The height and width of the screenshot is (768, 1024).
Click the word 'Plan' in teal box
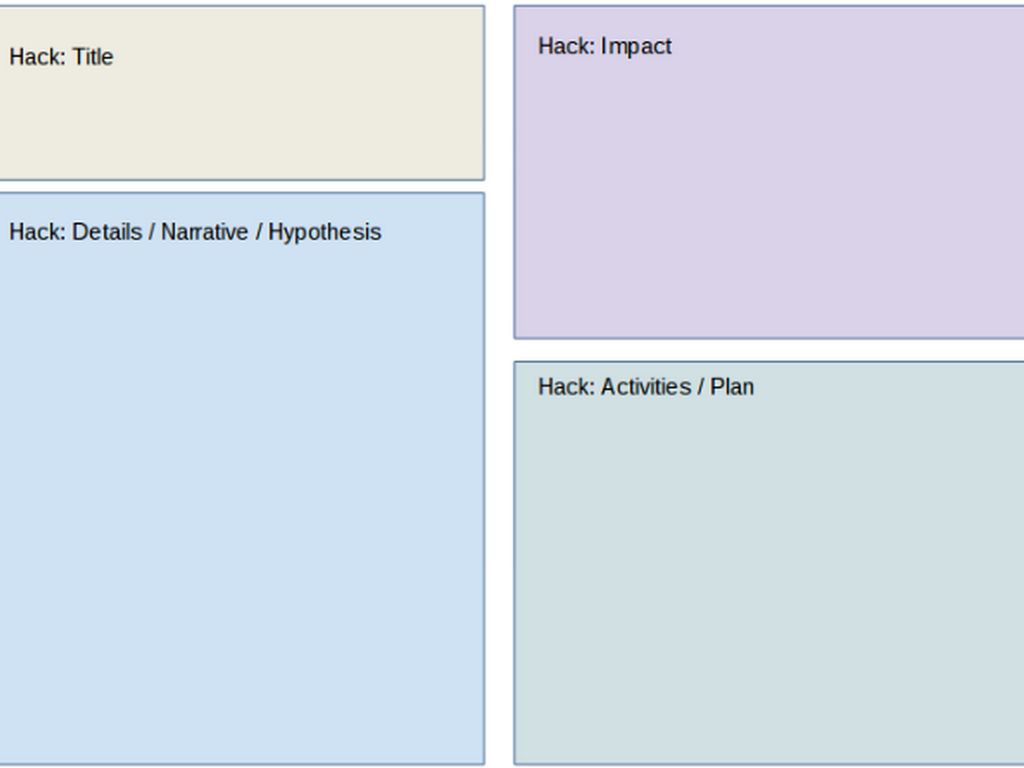pyautogui.click(x=732, y=387)
